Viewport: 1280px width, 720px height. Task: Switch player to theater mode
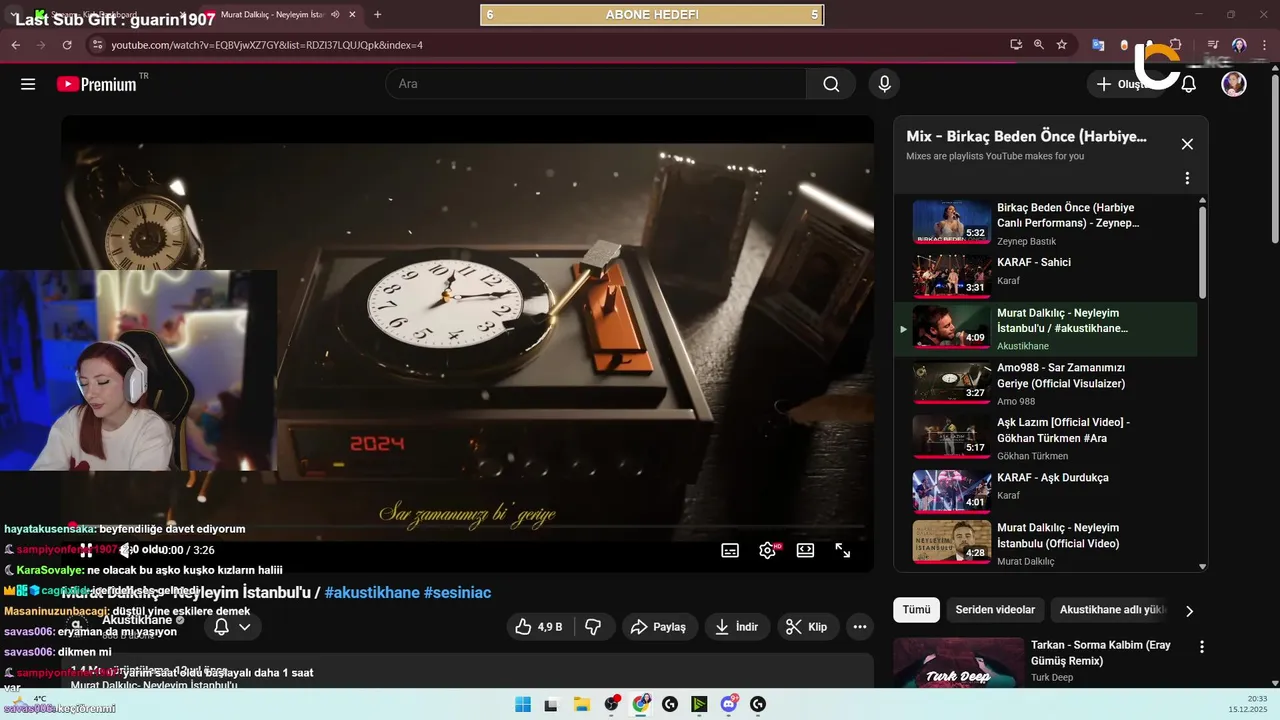805,550
